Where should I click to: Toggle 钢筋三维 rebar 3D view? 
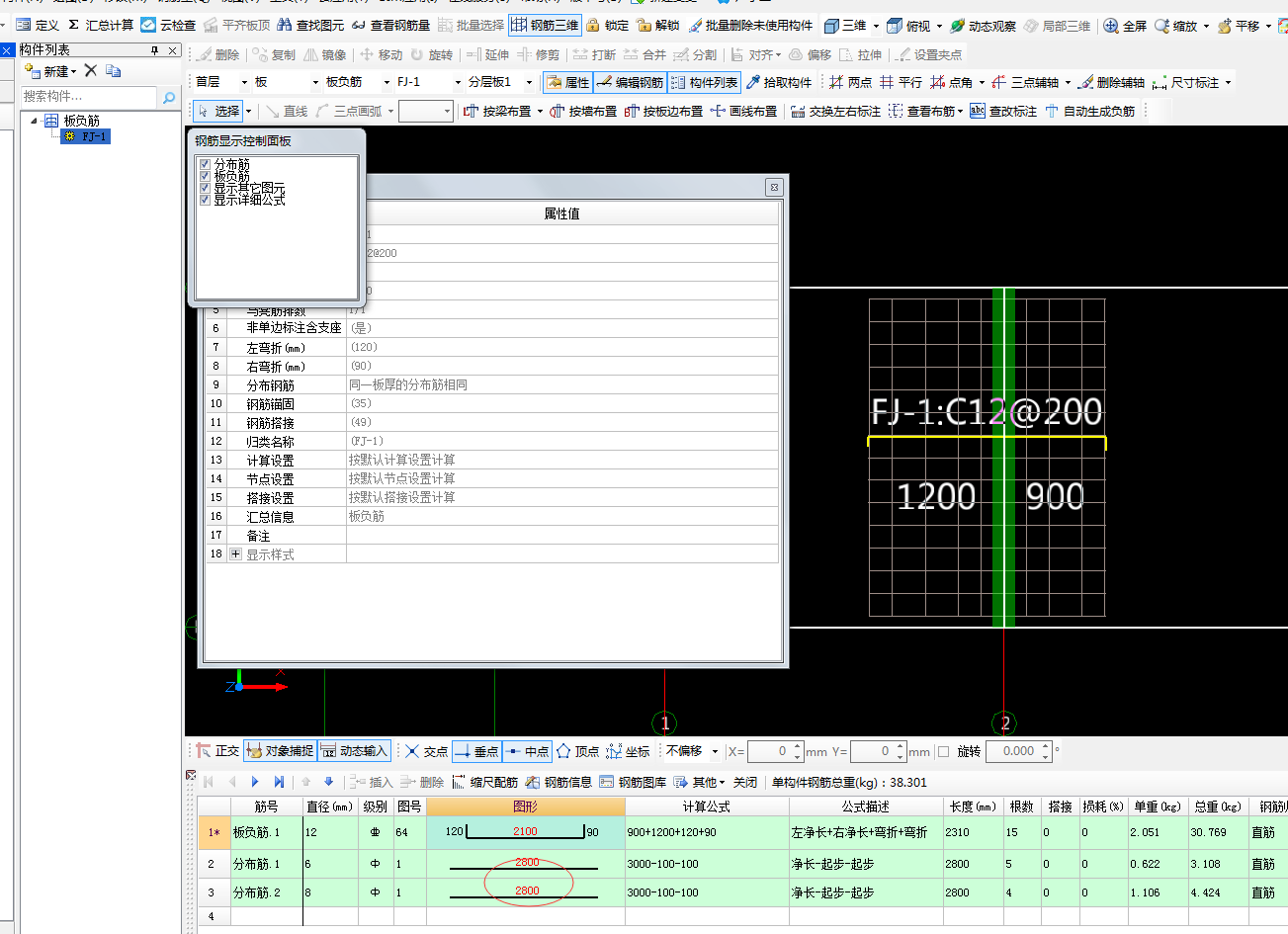click(545, 26)
